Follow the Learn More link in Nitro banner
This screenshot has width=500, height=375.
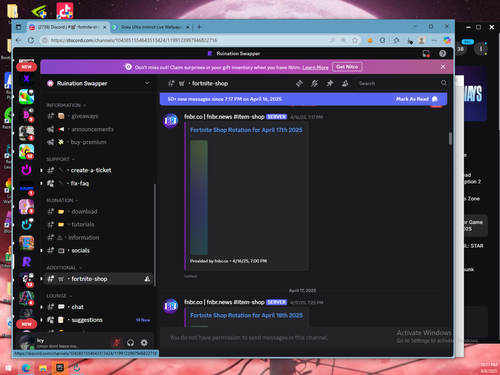click(x=315, y=67)
